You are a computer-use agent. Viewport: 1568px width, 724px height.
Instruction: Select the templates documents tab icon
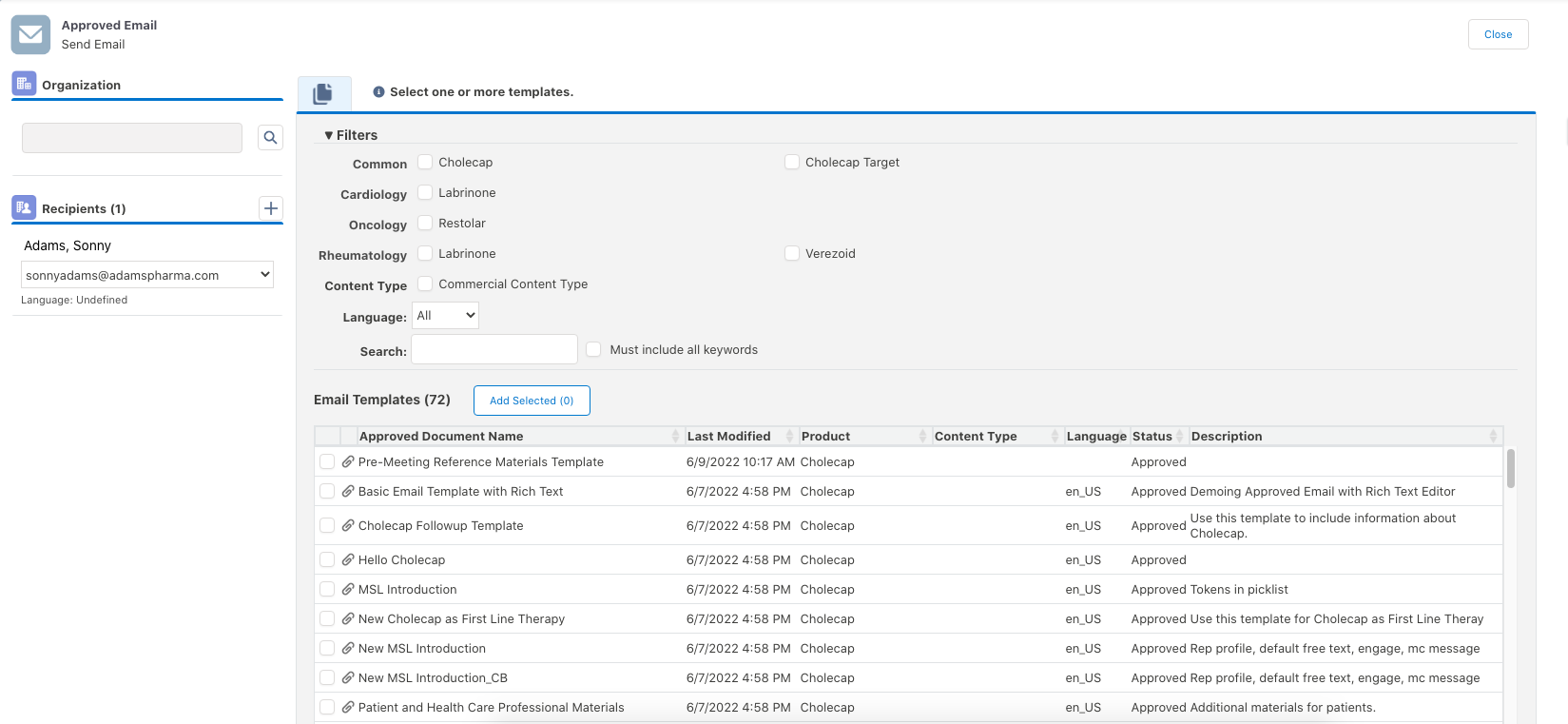coord(323,93)
